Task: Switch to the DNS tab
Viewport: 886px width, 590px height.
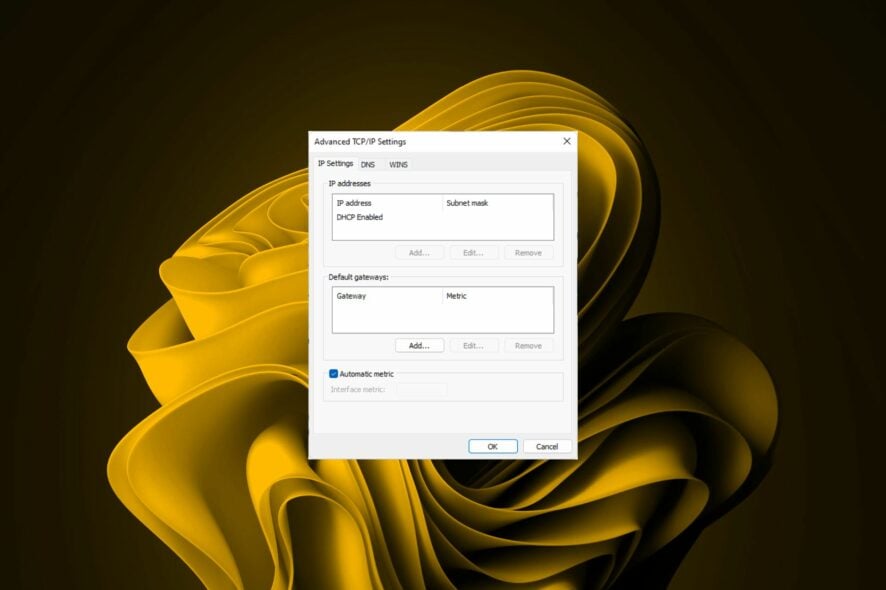Action: point(369,164)
